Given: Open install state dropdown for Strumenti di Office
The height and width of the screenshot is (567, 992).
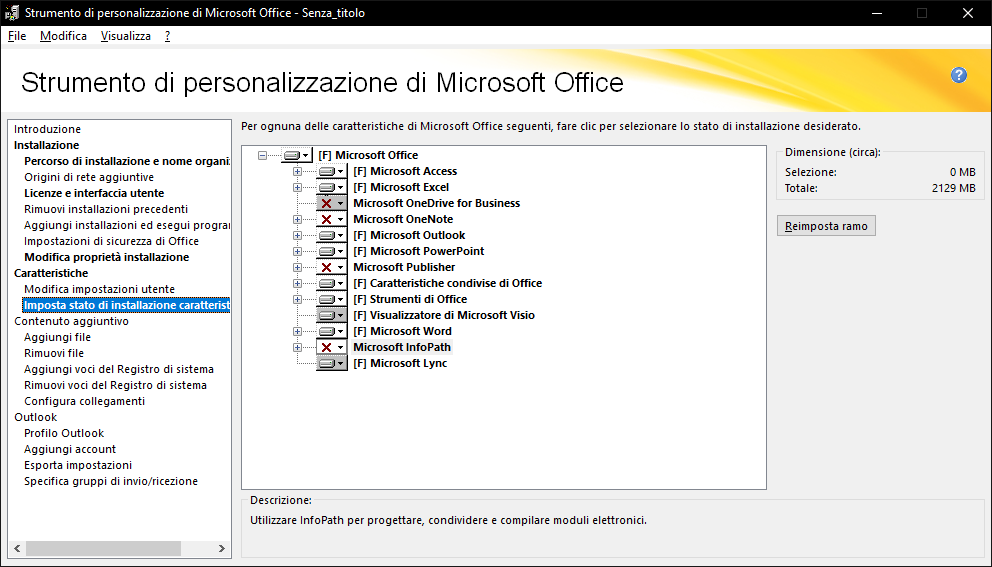Looking at the screenshot, I should [332, 299].
